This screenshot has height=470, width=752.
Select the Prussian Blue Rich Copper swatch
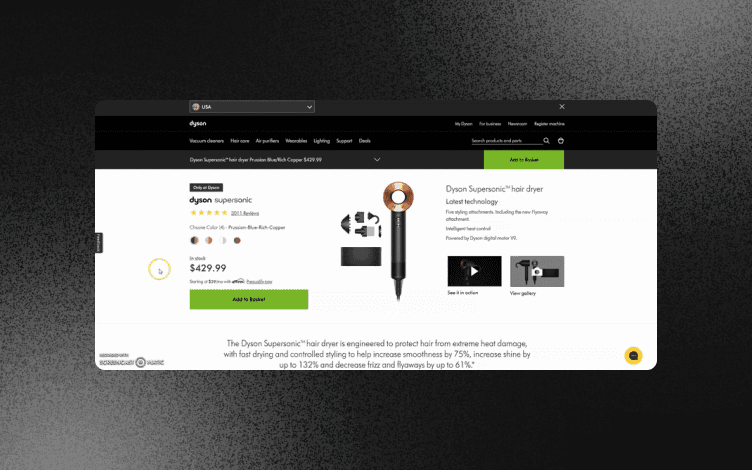[194, 240]
